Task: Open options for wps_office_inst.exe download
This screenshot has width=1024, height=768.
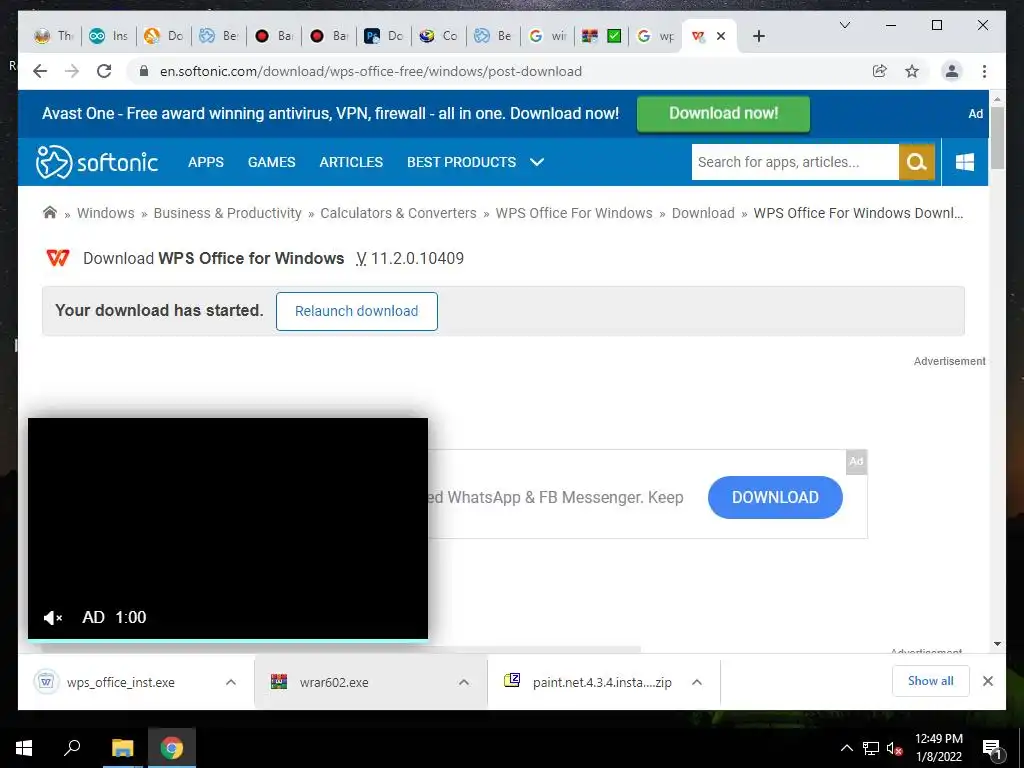Action: click(231, 682)
